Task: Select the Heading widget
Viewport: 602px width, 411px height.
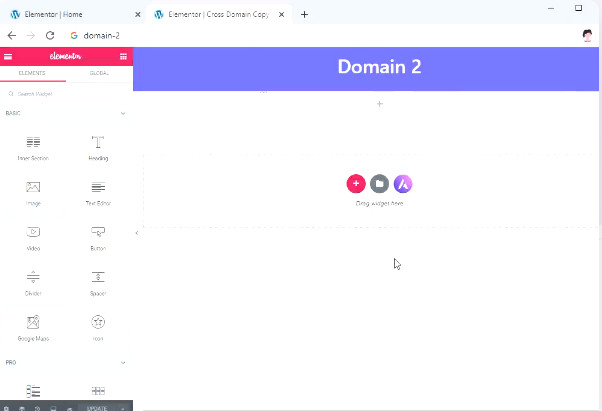Action: (x=98, y=148)
